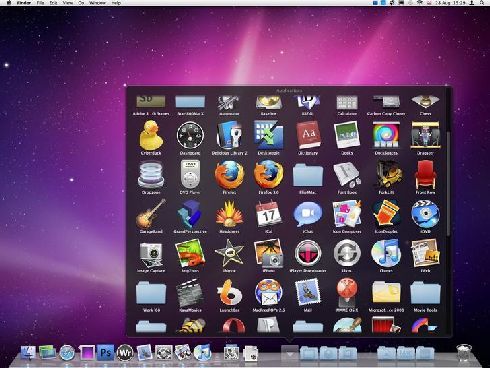Open the Edit menu

(x=53, y=3)
